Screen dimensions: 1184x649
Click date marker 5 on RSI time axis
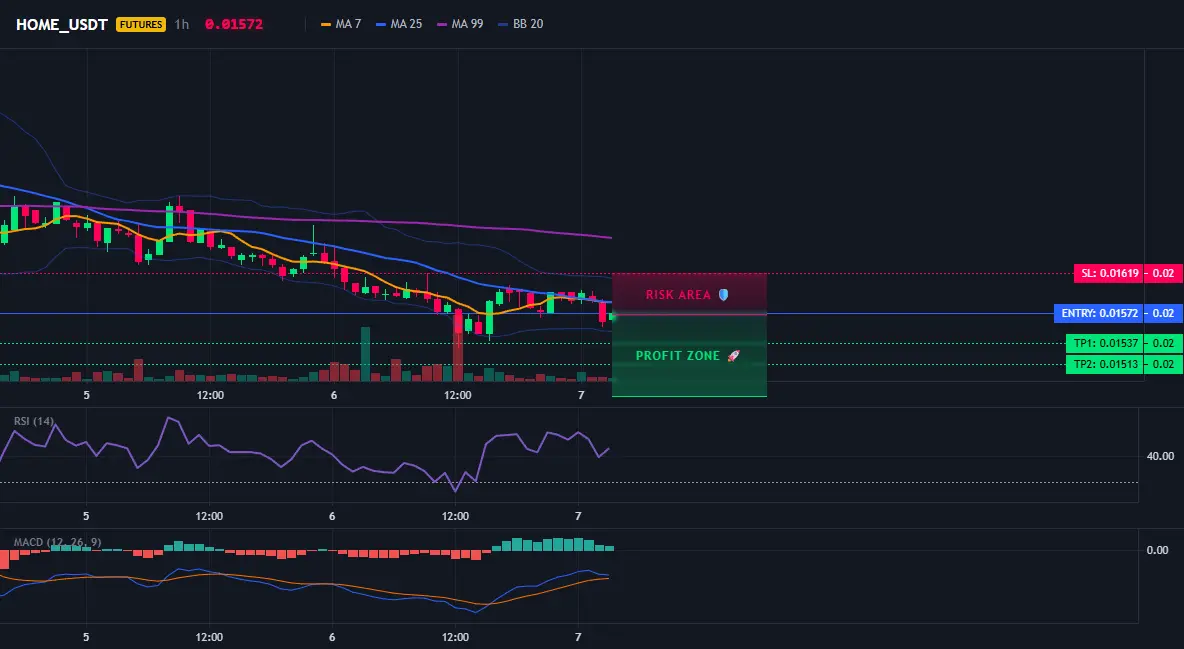(86, 516)
